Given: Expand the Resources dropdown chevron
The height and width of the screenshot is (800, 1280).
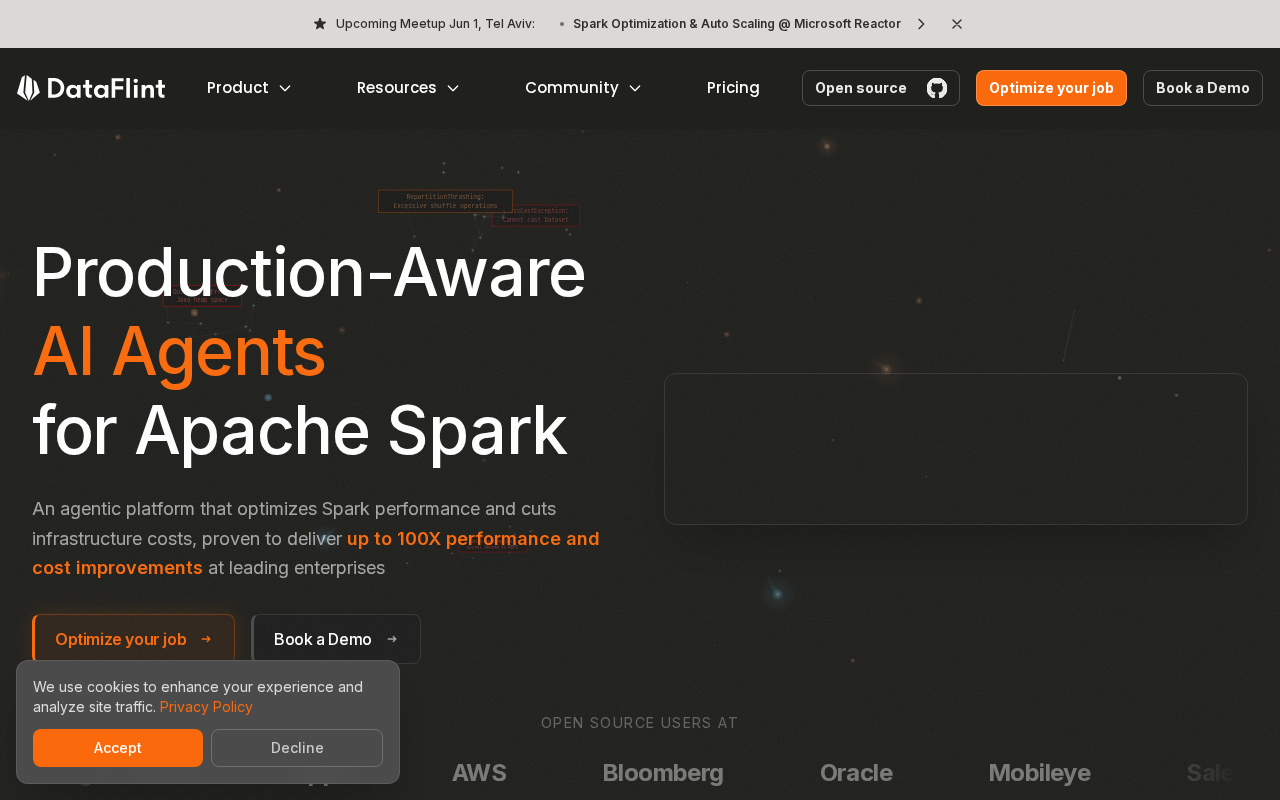Looking at the screenshot, I should click(453, 88).
